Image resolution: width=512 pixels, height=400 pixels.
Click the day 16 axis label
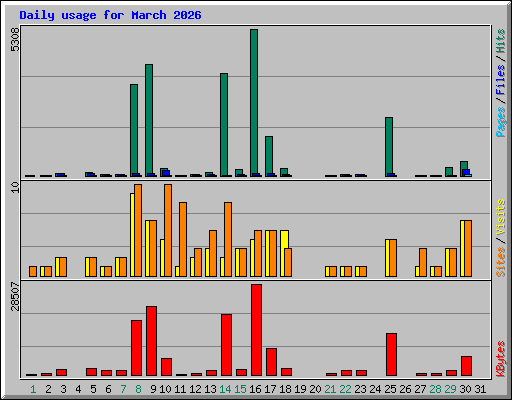[255, 389]
